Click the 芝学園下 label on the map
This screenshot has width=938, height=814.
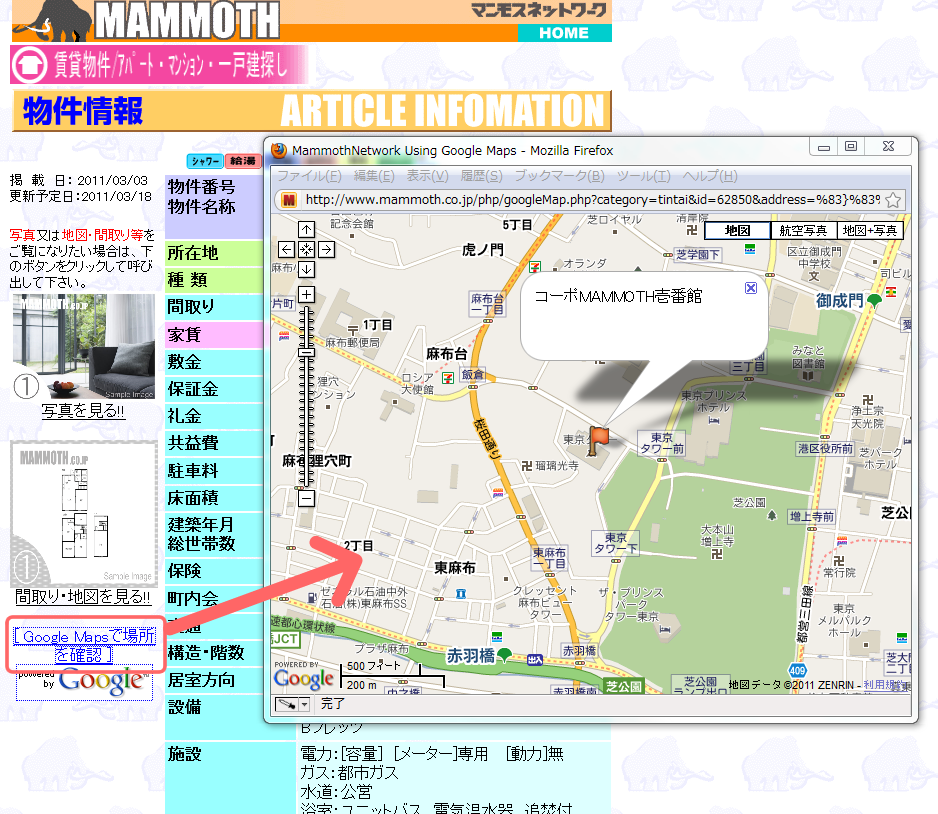click(698, 255)
